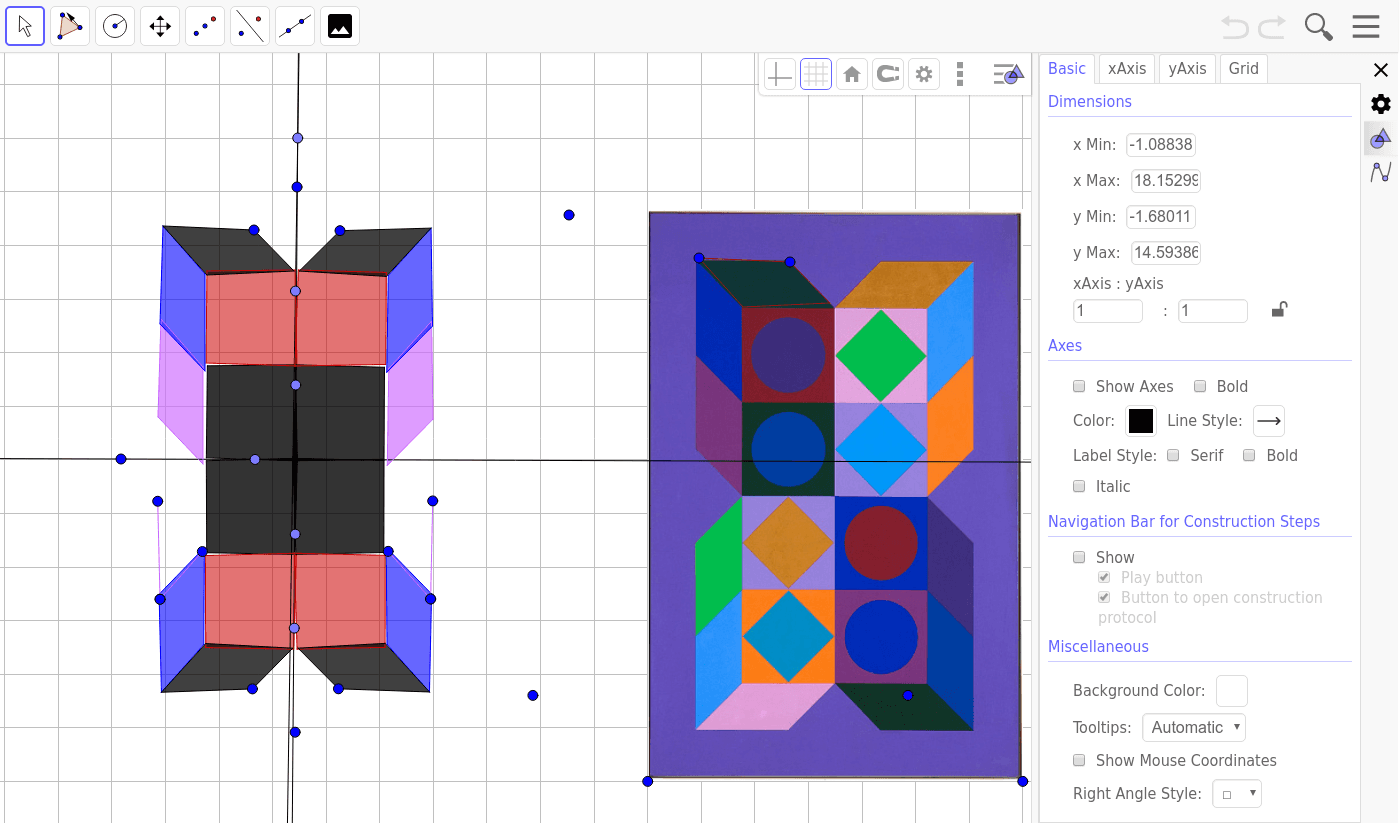1400x825 pixels.
Task: Select the Reflect about line tool
Action: tap(250, 26)
